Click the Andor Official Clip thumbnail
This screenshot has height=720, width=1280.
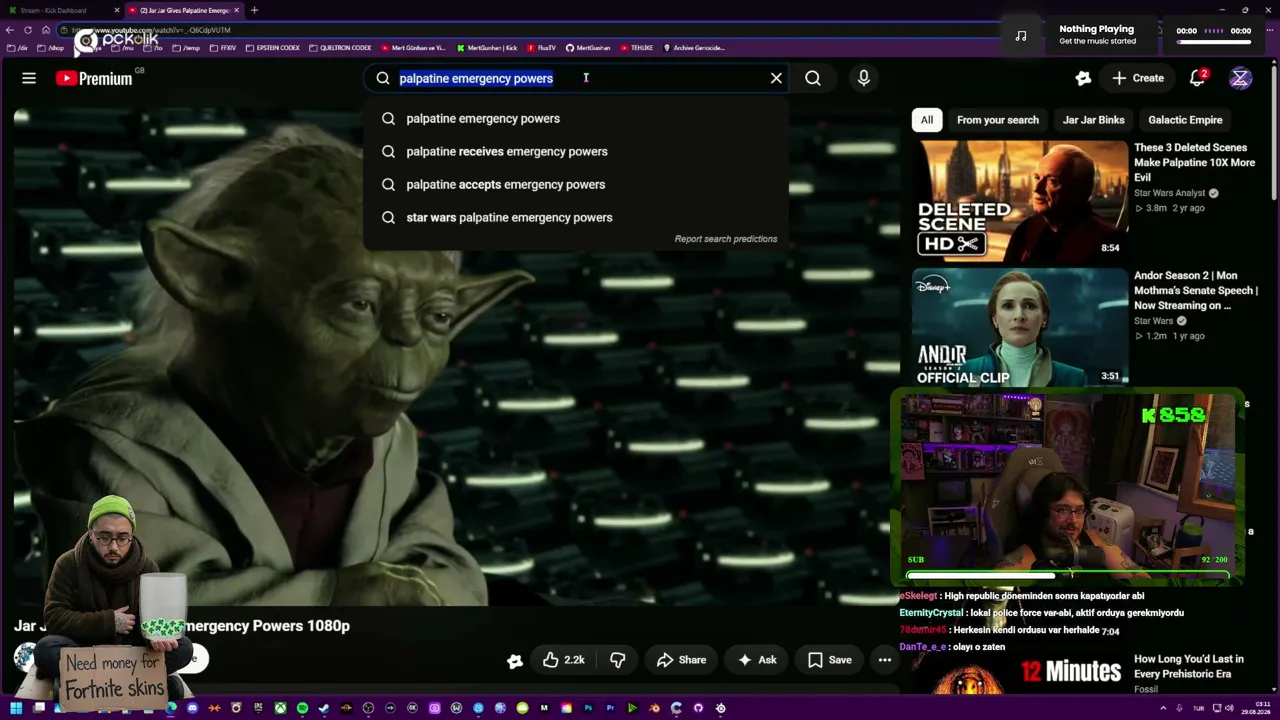(1020, 327)
